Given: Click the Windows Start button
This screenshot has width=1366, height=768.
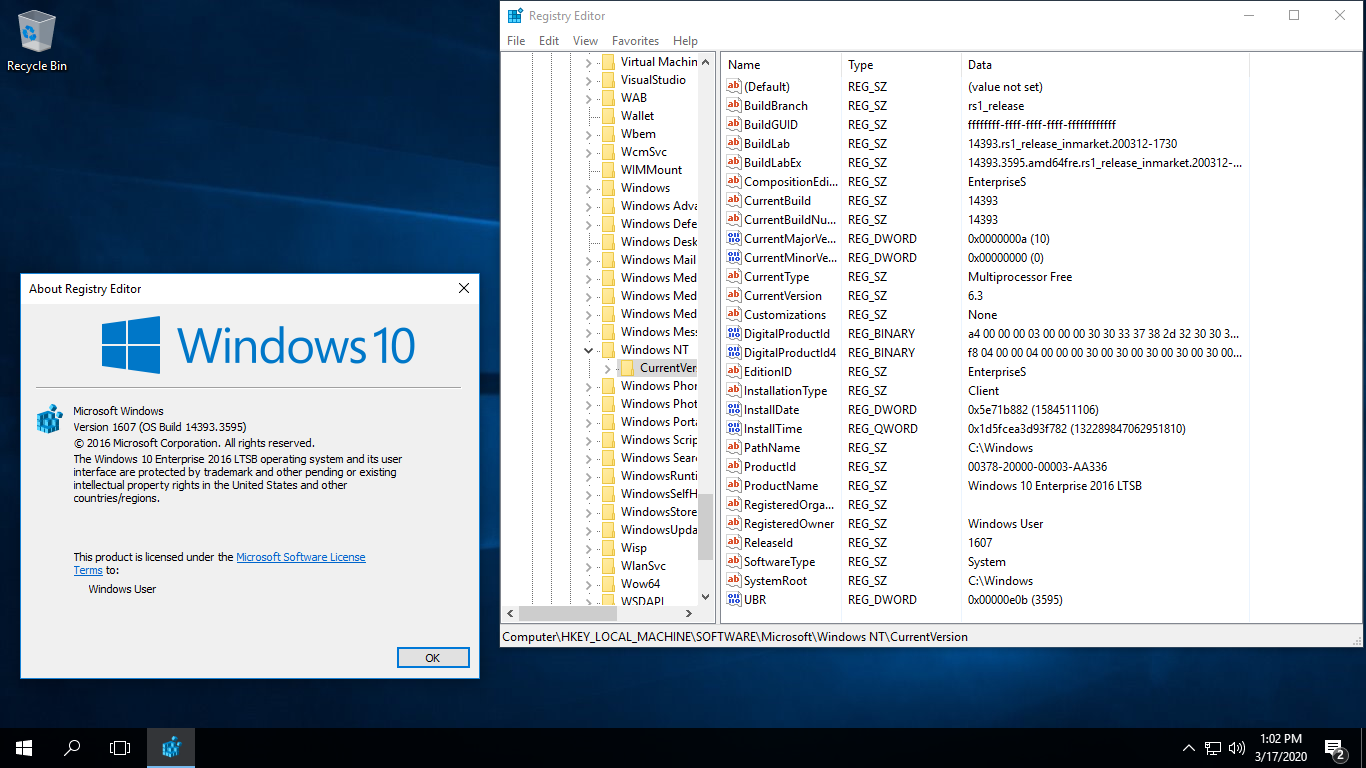Looking at the screenshot, I should pos(24,747).
